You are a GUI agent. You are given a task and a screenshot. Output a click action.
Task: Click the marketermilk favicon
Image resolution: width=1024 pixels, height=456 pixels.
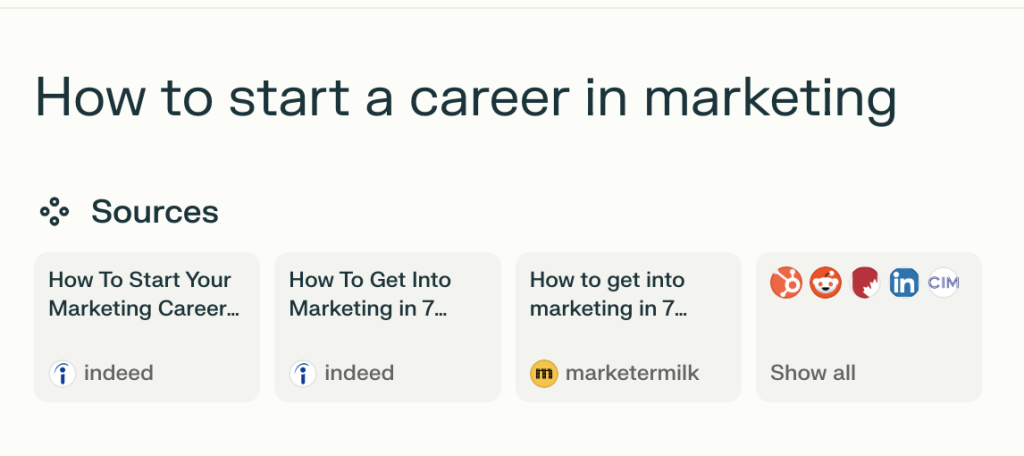(543, 373)
